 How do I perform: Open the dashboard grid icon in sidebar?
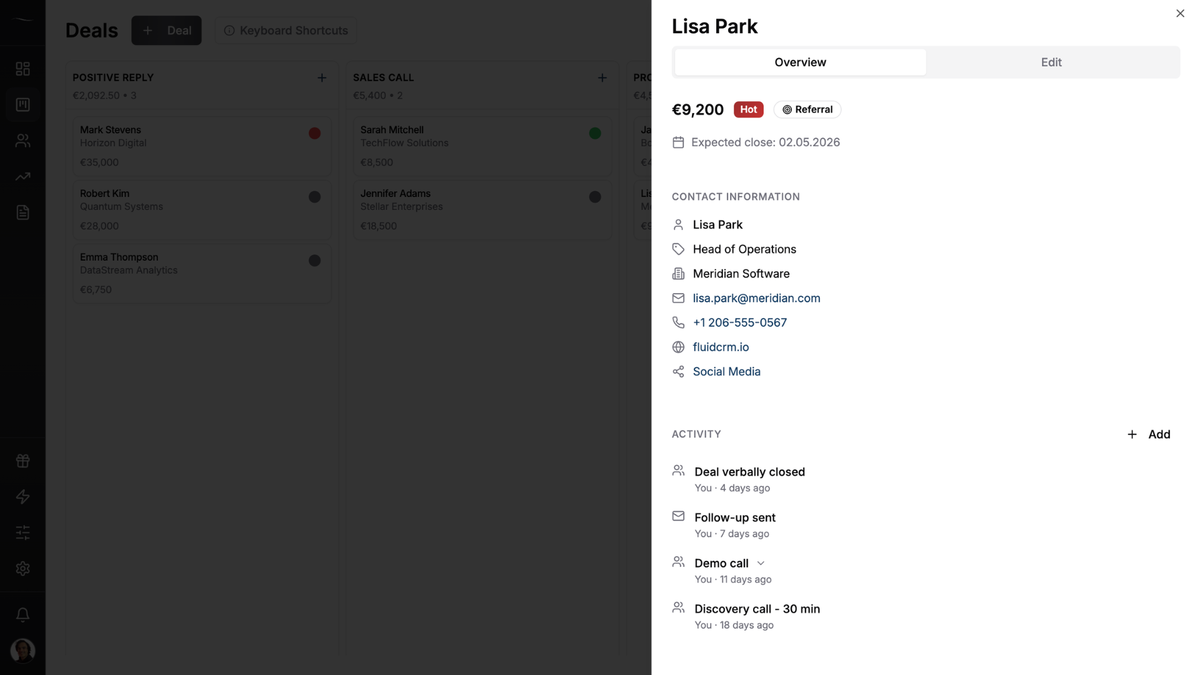point(22,69)
